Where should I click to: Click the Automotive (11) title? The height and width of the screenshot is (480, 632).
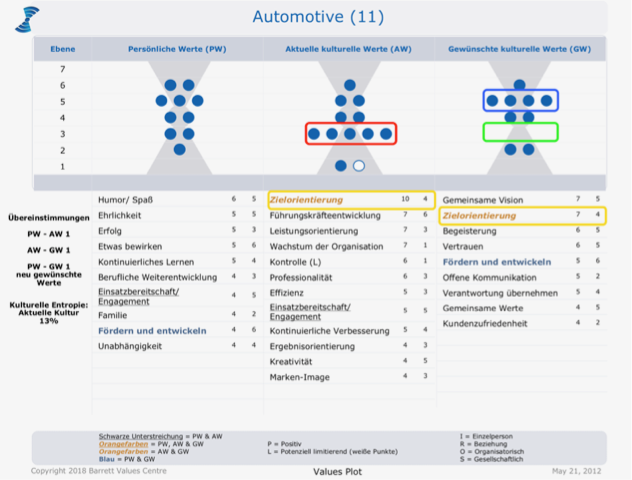tap(317, 17)
